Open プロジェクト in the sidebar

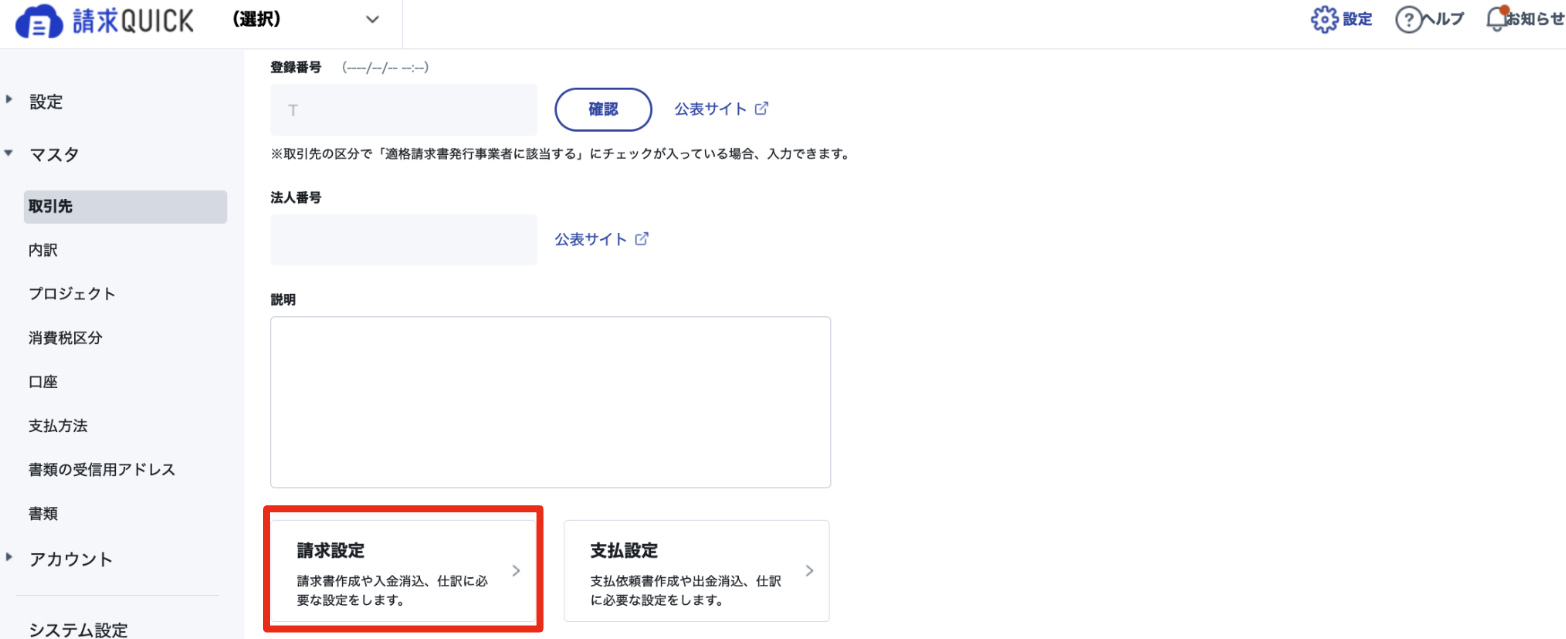point(72,294)
